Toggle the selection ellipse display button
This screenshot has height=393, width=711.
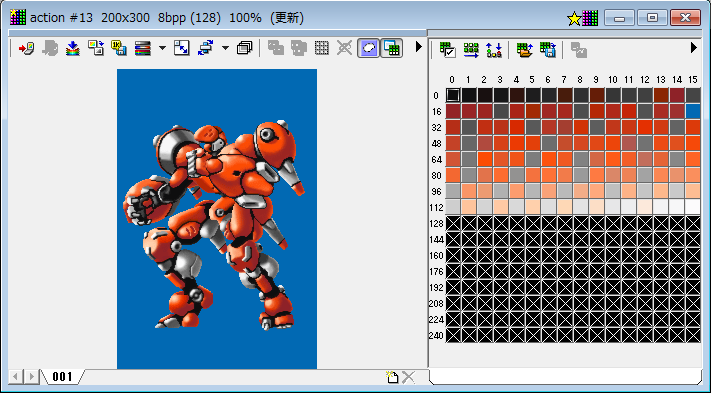[x=369, y=48]
